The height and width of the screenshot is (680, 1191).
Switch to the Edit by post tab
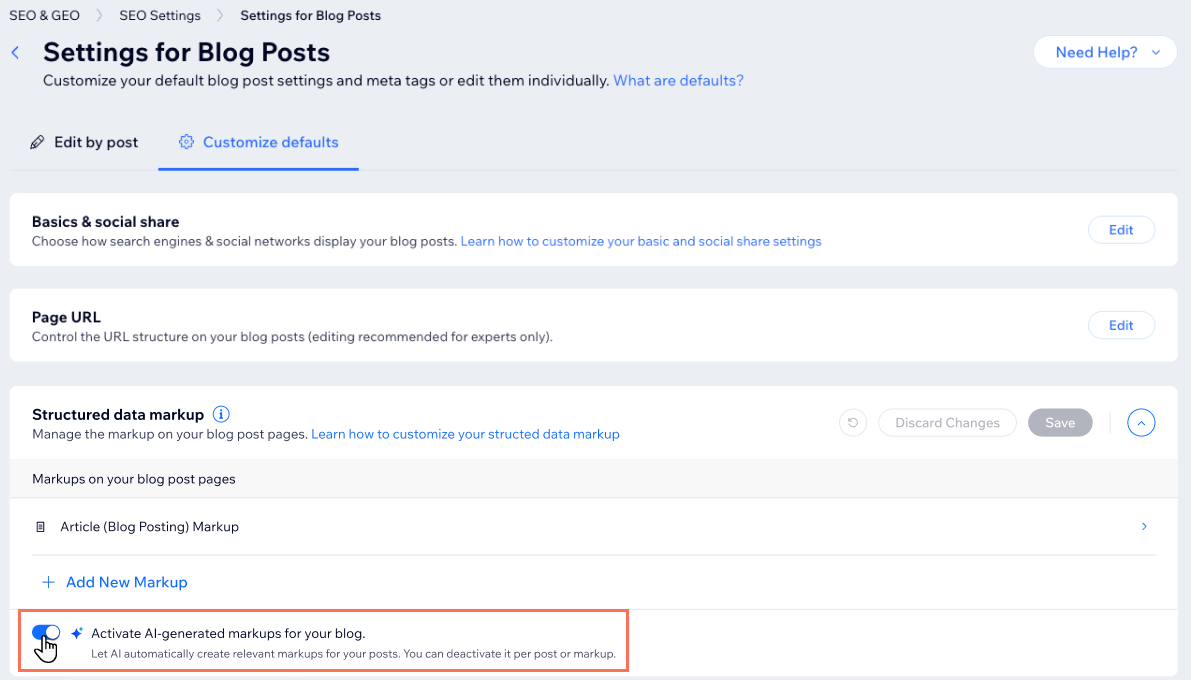click(95, 142)
